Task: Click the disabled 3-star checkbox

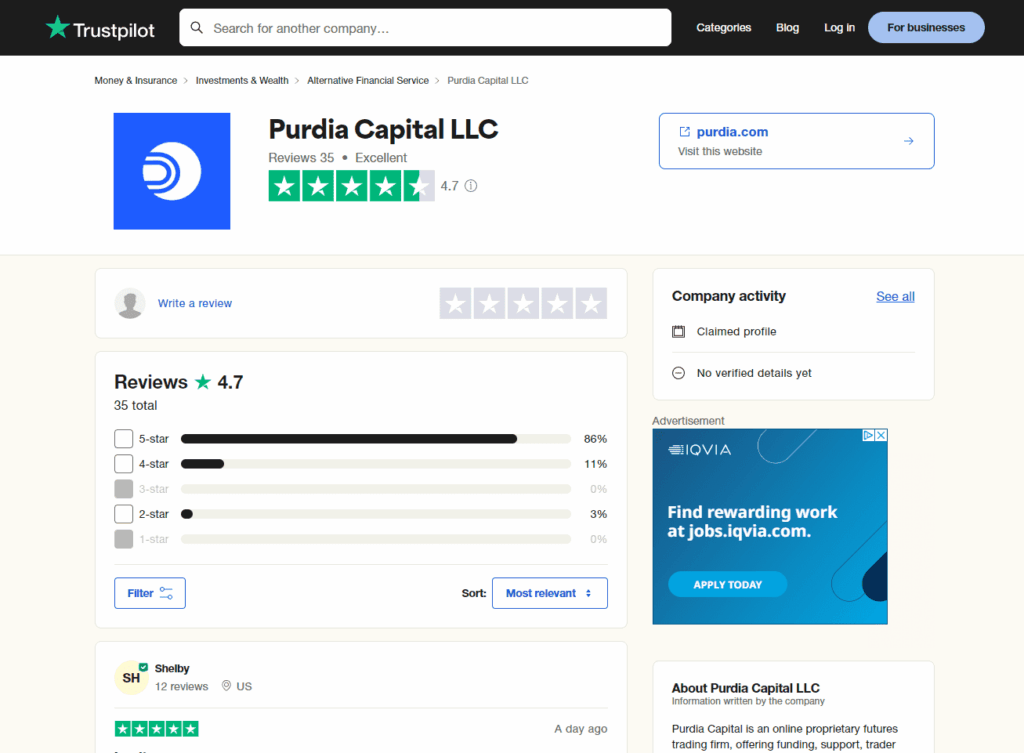Action: point(123,489)
